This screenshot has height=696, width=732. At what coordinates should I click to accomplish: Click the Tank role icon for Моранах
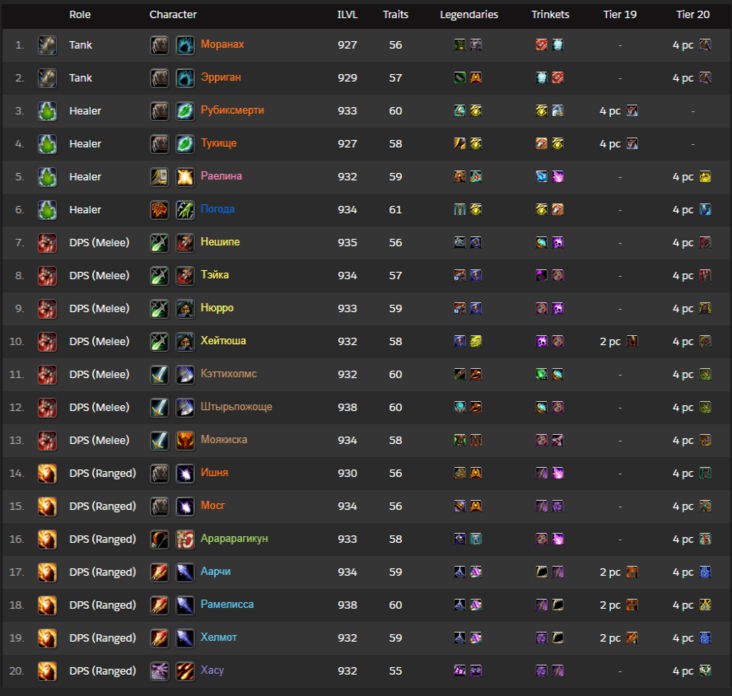click(47, 45)
